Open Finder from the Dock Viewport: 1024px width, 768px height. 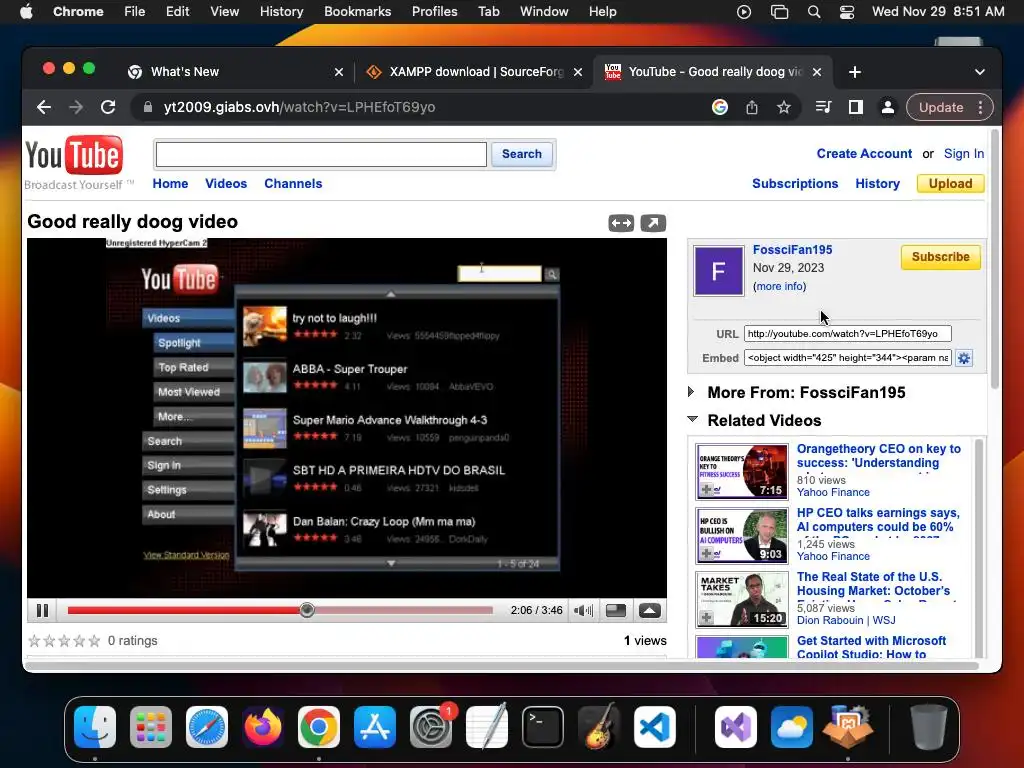[95, 727]
